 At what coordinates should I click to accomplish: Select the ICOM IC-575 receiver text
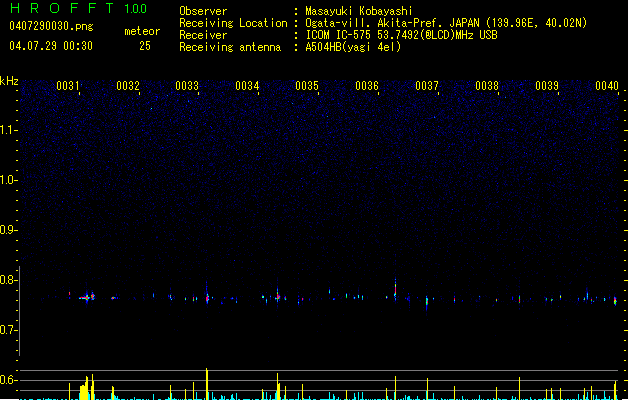pyautogui.click(x=401, y=35)
